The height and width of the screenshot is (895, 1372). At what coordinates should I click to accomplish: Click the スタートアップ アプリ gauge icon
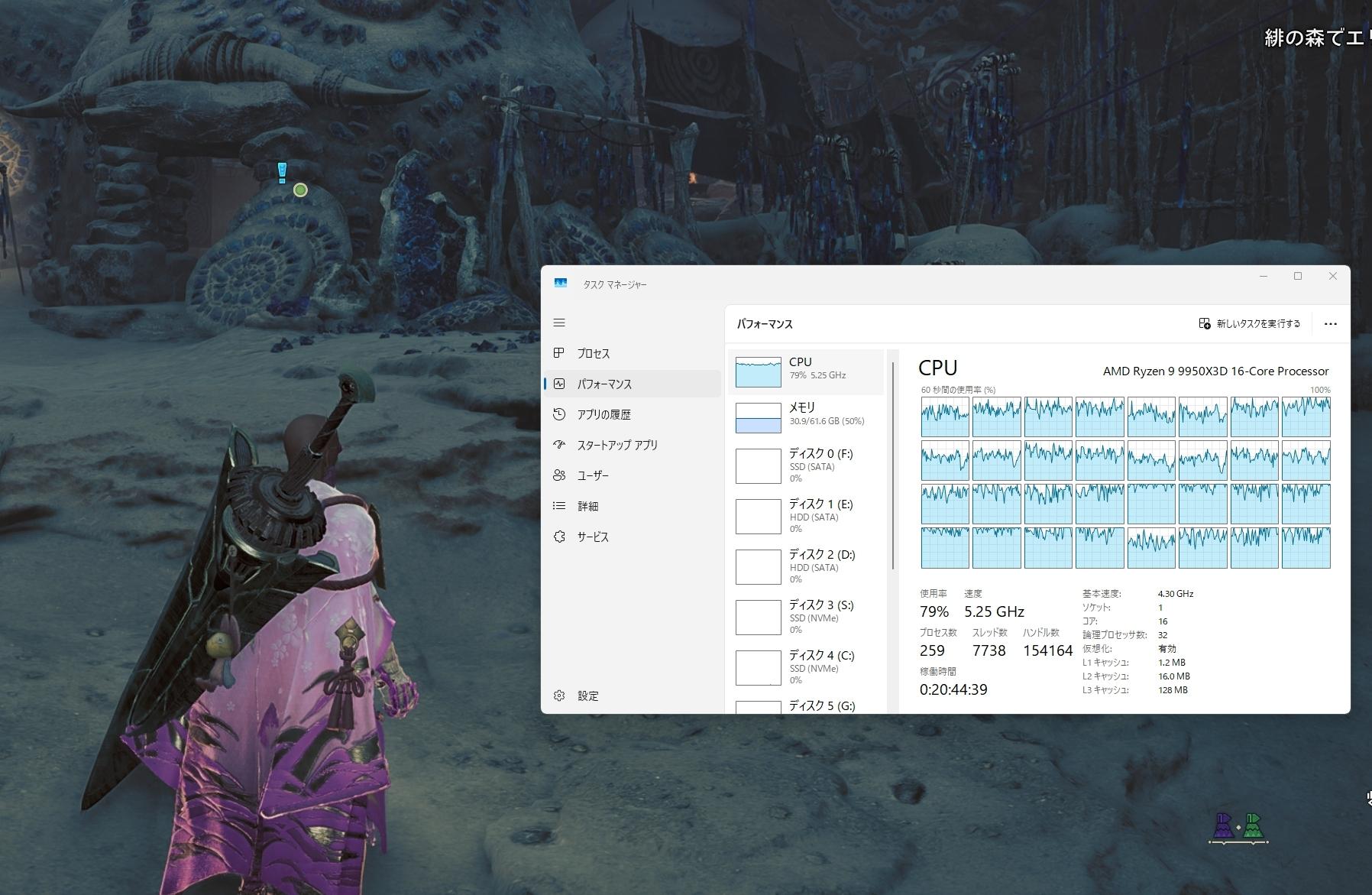click(x=559, y=445)
